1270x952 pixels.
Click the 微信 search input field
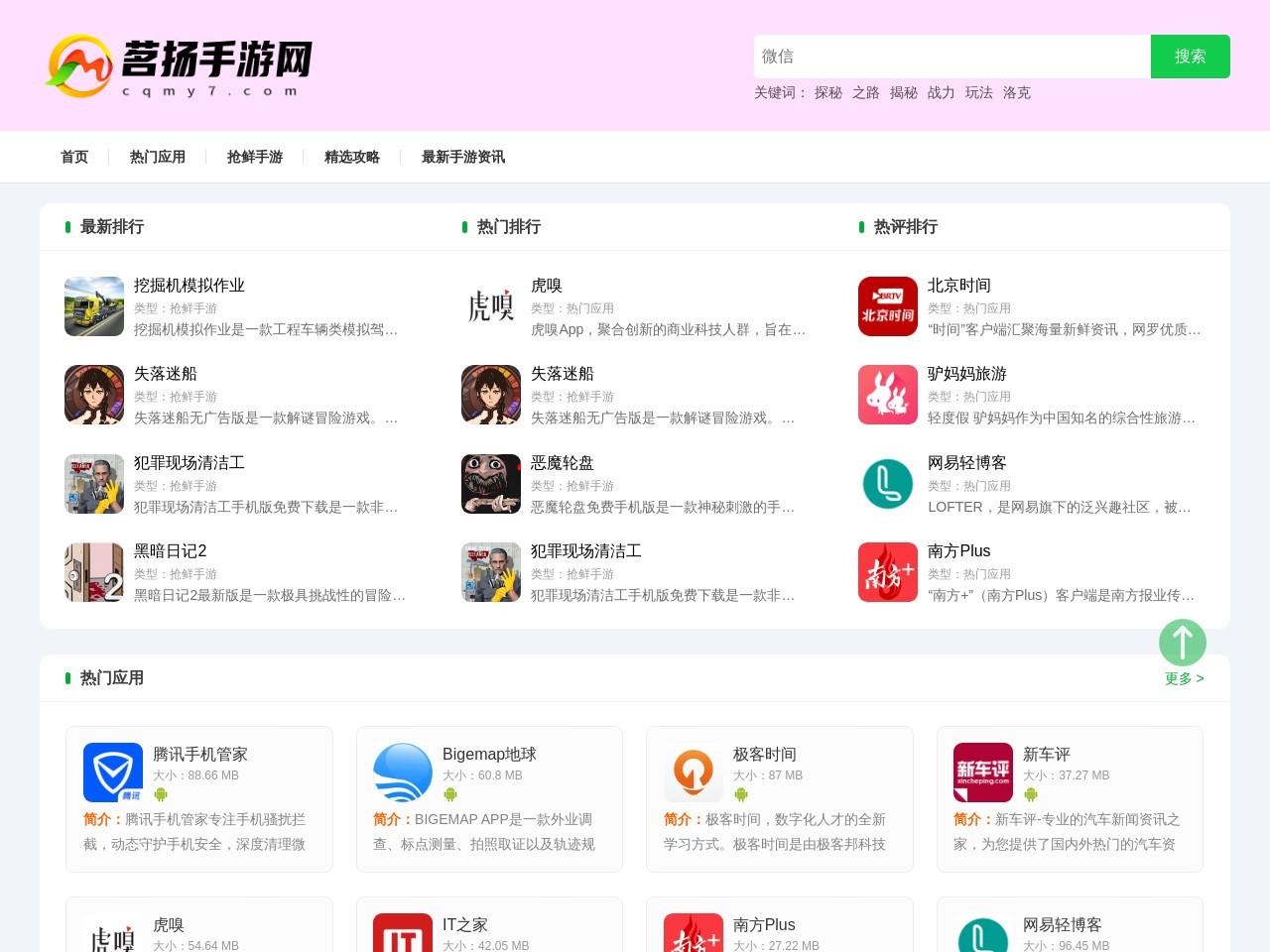[951, 57]
